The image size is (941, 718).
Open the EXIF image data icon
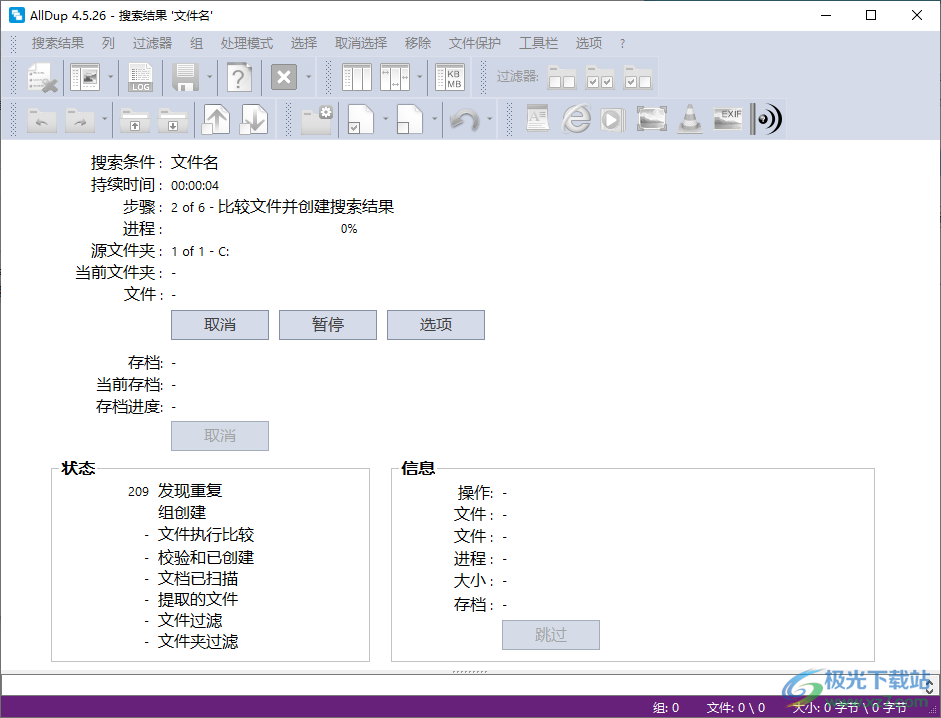pos(728,118)
